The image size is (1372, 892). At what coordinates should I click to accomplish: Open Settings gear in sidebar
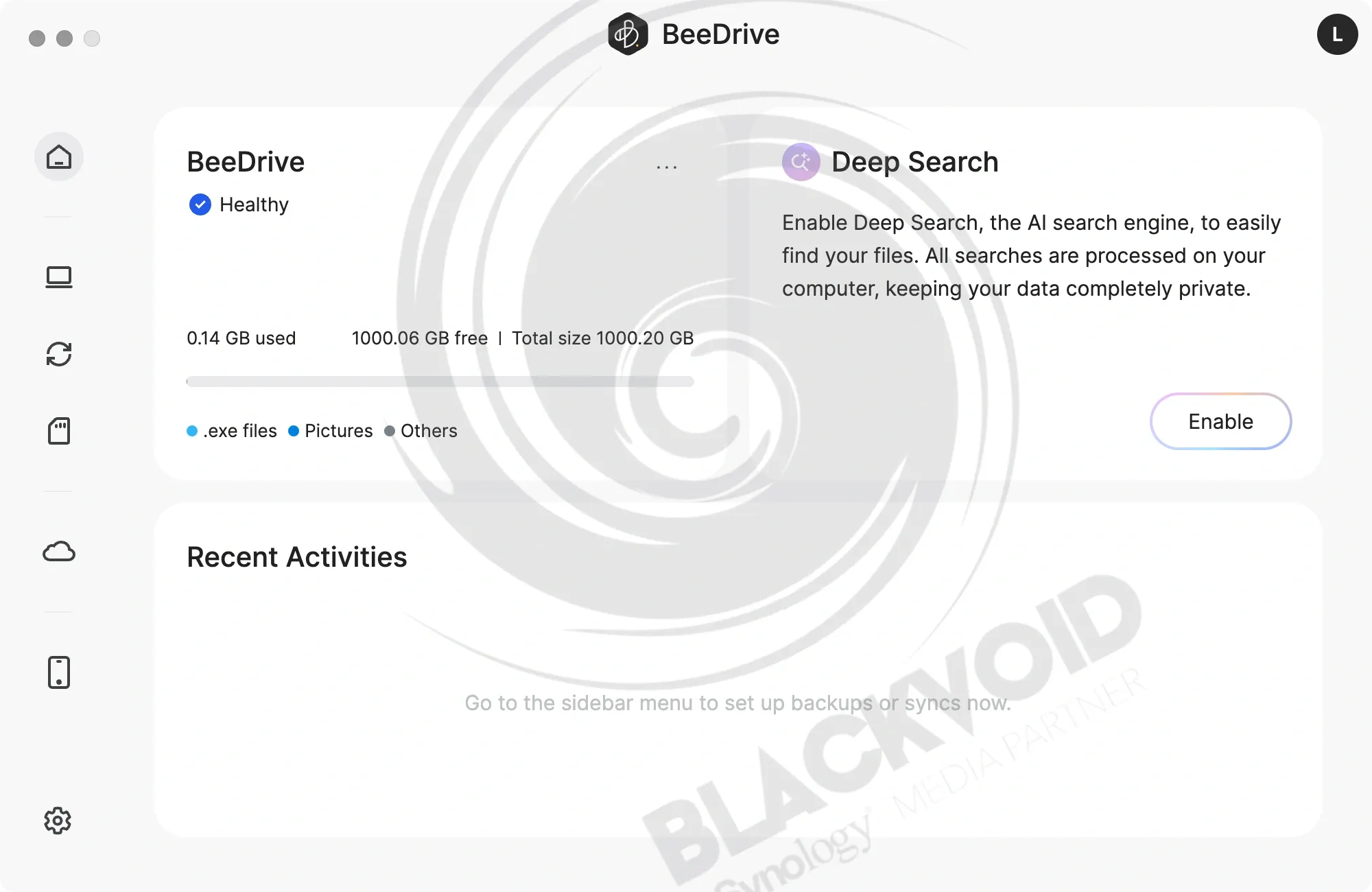pos(58,821)
